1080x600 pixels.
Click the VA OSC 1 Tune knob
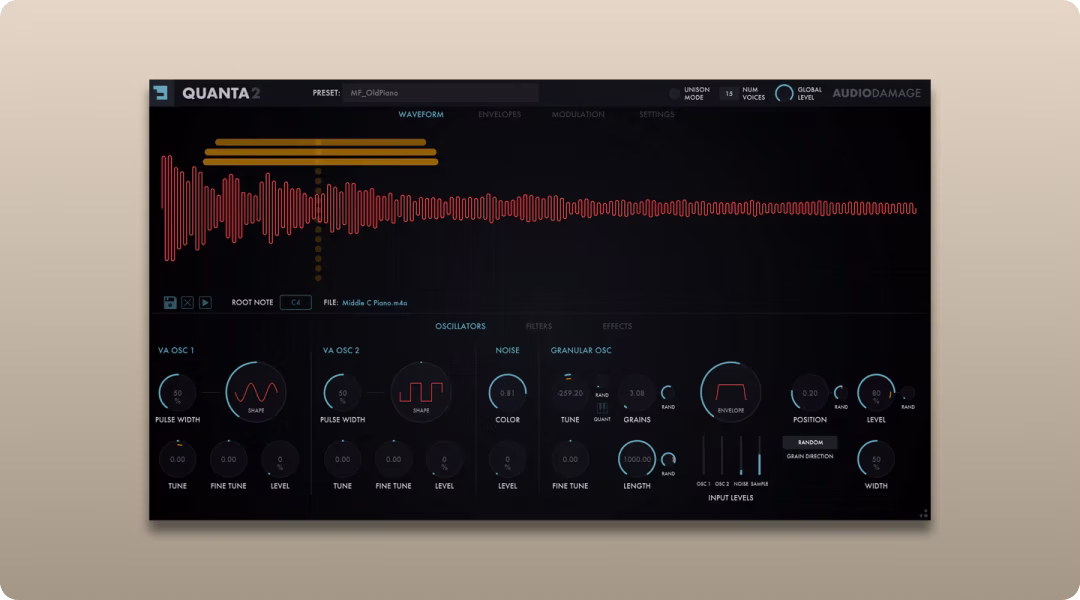click(177, 459)
